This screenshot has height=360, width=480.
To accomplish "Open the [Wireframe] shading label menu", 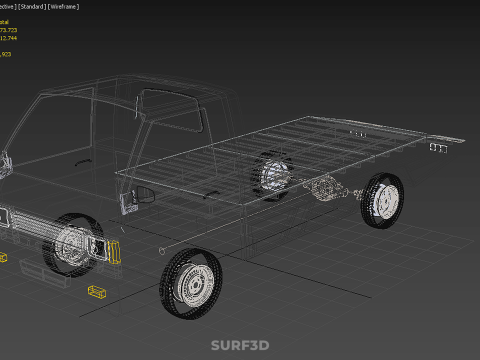I will [64, 7].
